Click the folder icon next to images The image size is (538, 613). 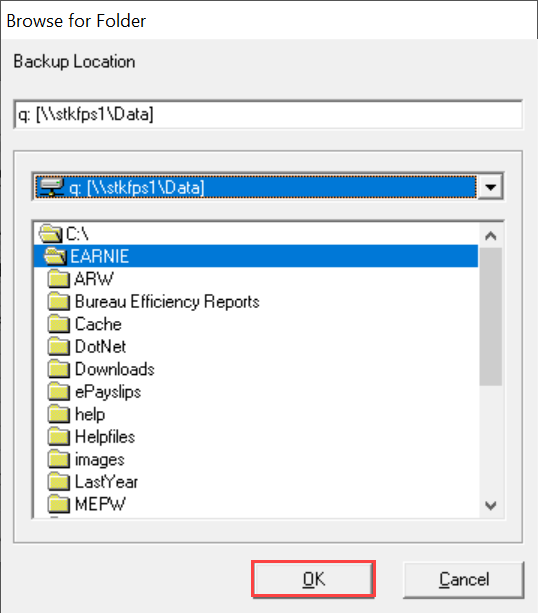tap(59, 459)
